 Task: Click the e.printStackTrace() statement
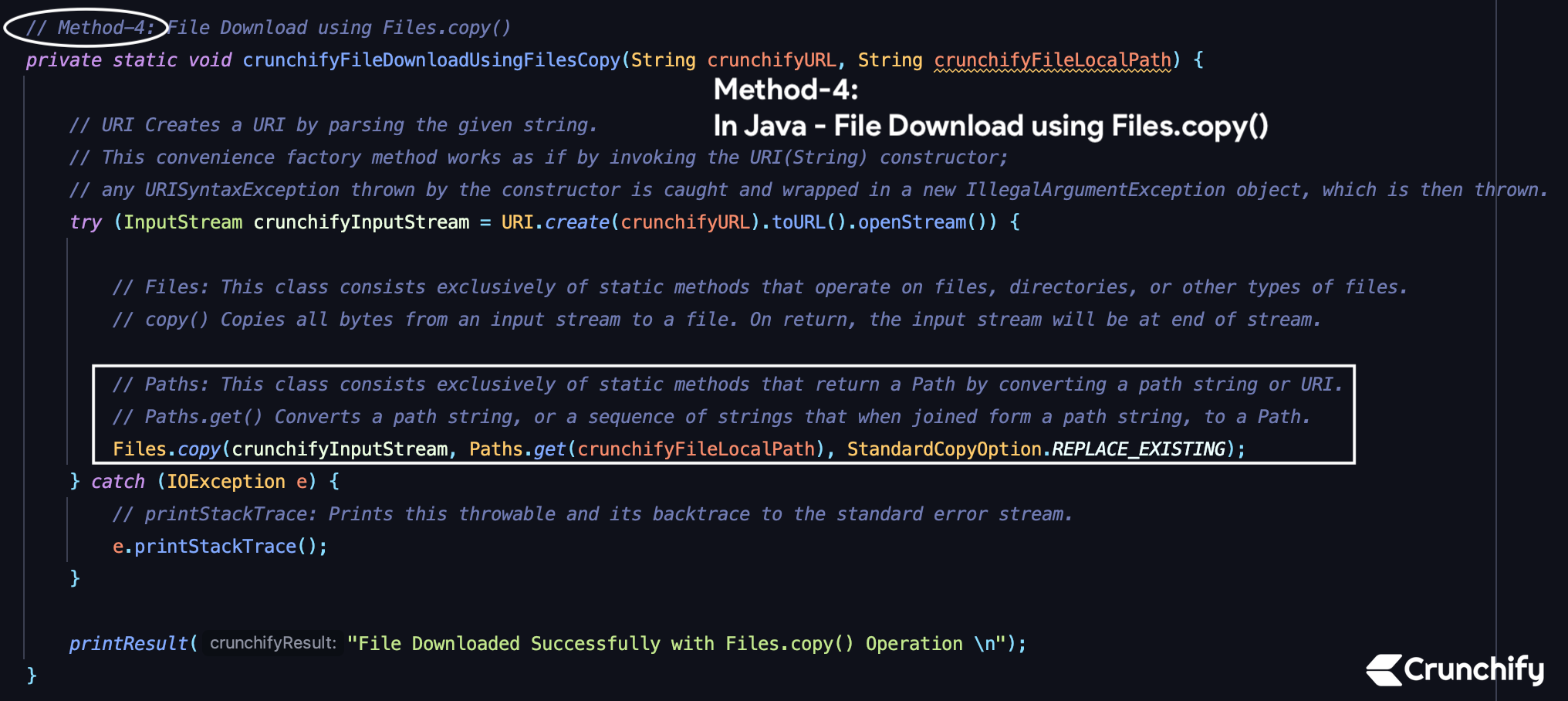click(220, 547)
